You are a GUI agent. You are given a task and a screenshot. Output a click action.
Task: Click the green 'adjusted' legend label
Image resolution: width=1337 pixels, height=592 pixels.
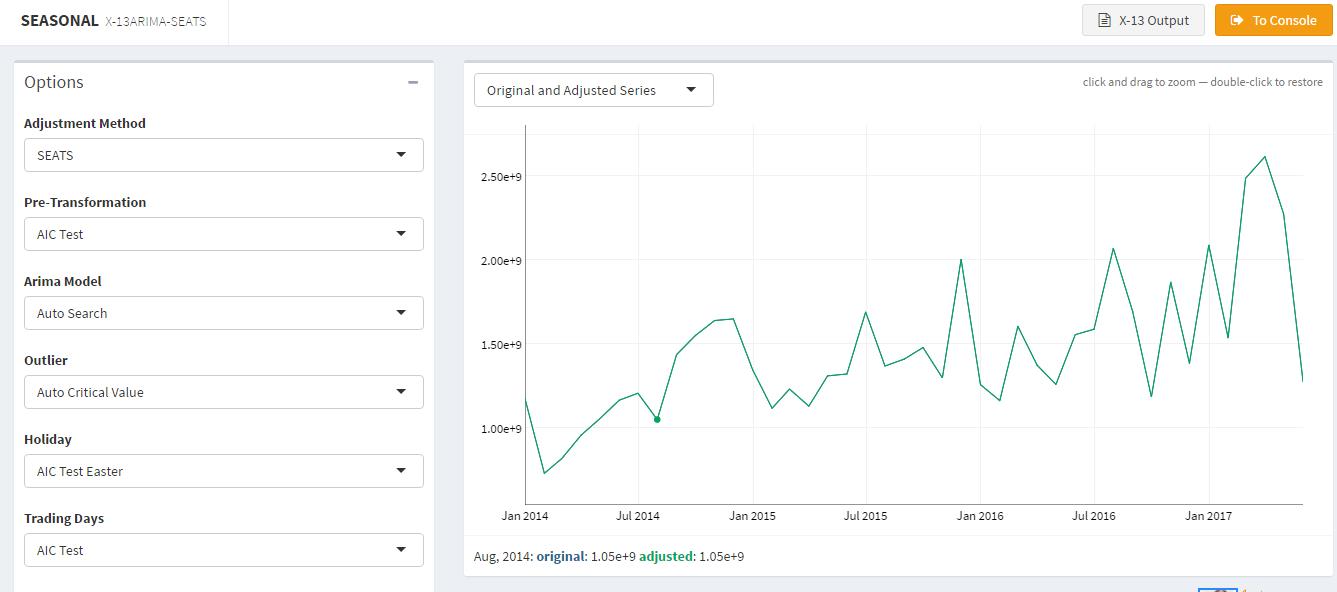(665, 556)
